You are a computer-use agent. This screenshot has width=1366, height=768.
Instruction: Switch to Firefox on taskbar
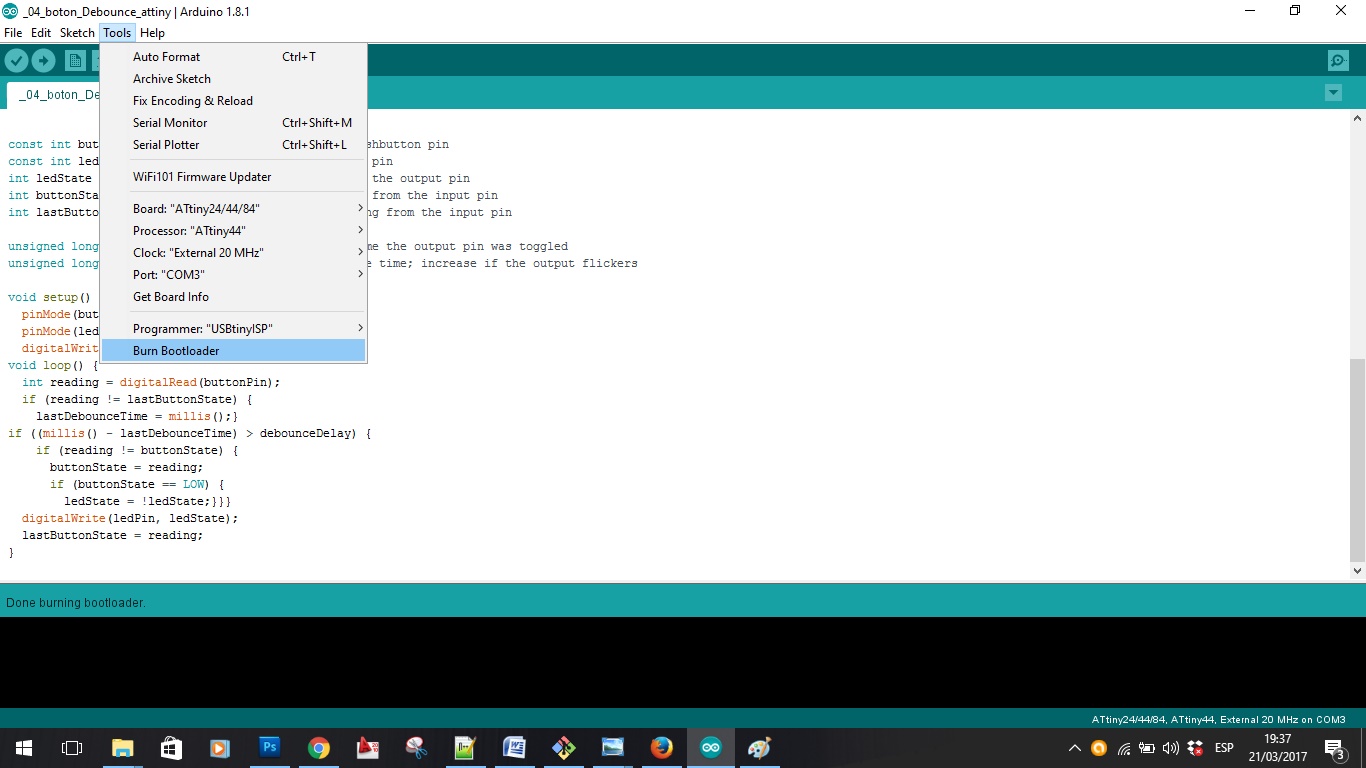(x=661, y=748)
